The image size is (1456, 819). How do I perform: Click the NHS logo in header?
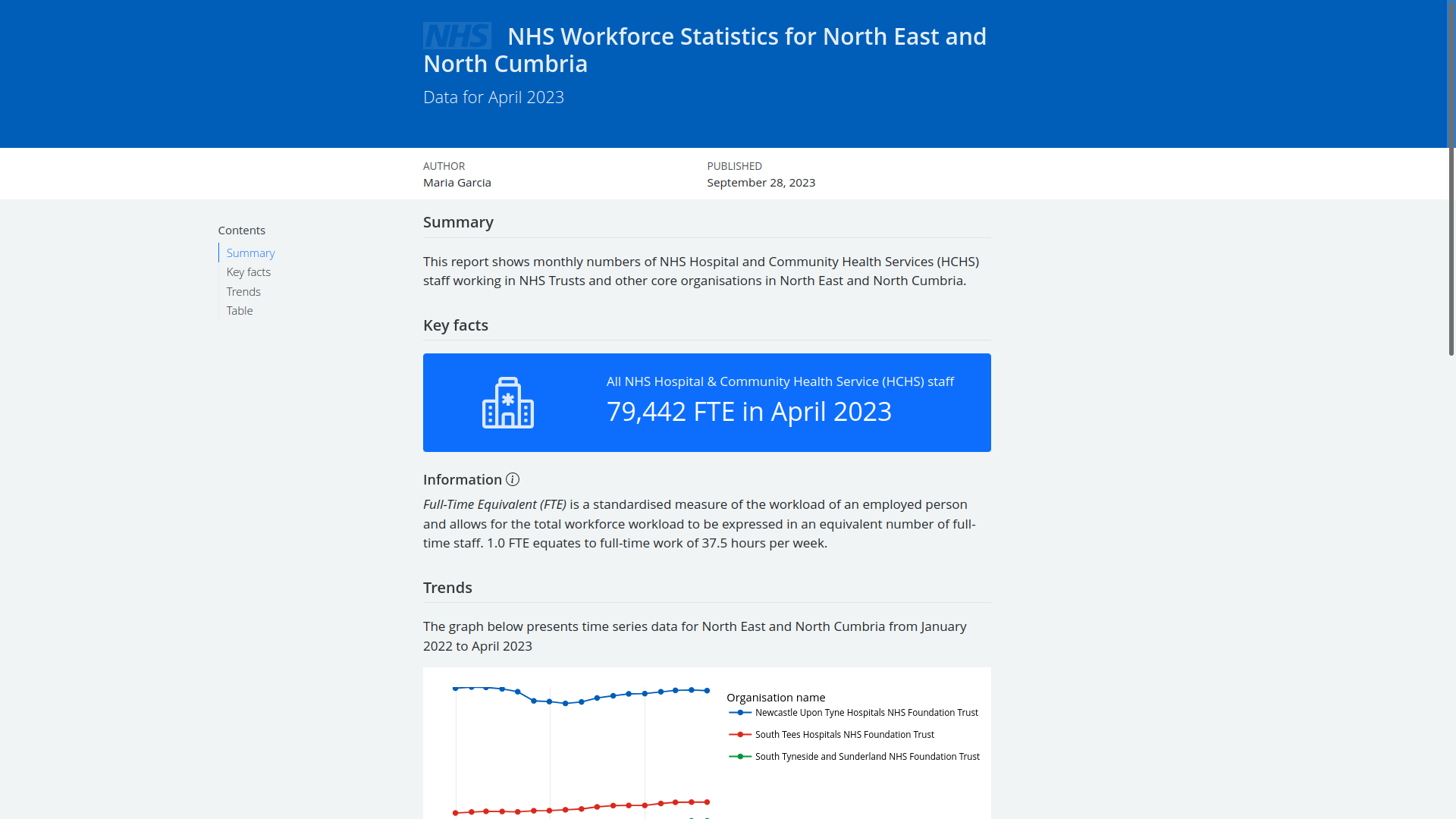[x=457, y=36]
